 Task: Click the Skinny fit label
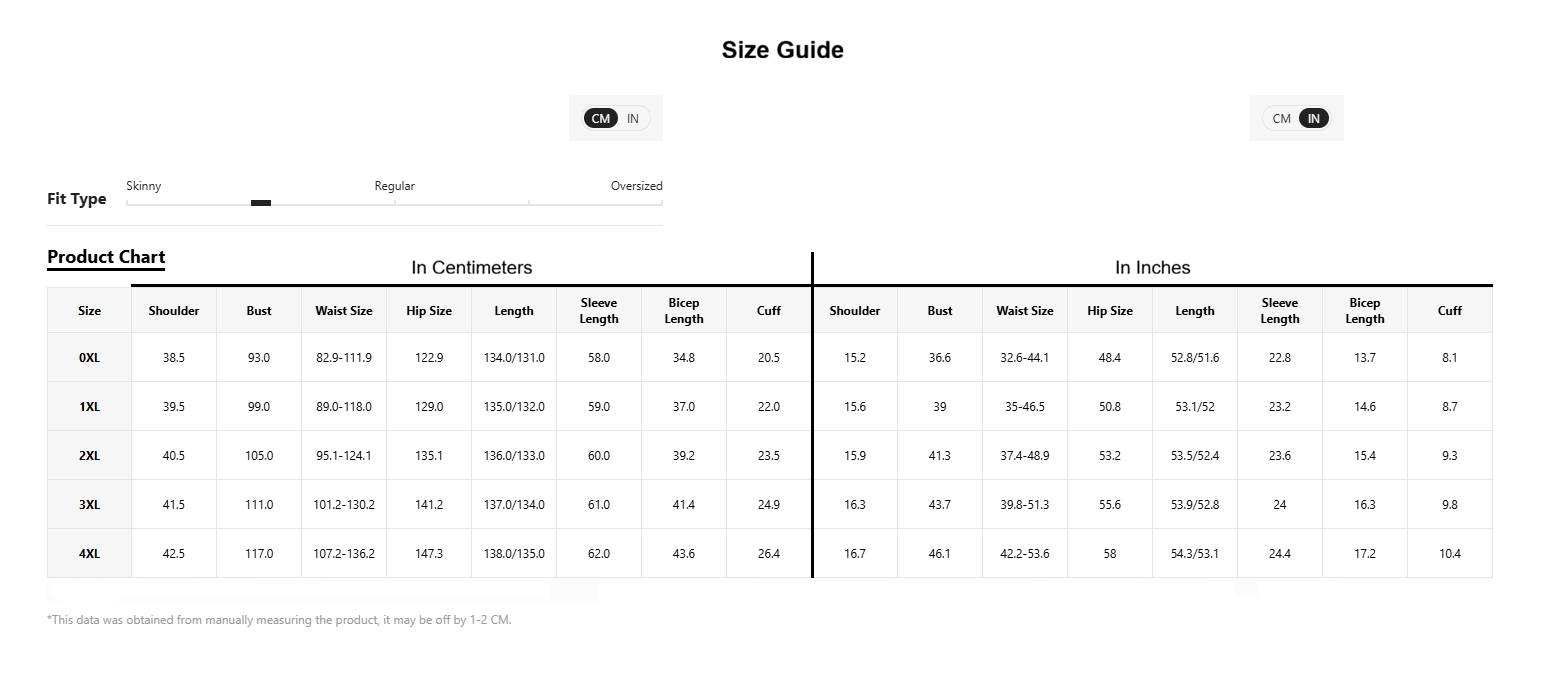[x=144, y=186]
